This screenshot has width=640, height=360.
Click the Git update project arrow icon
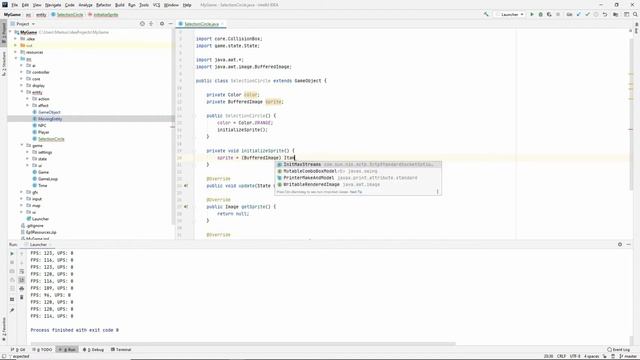[578, 14]
